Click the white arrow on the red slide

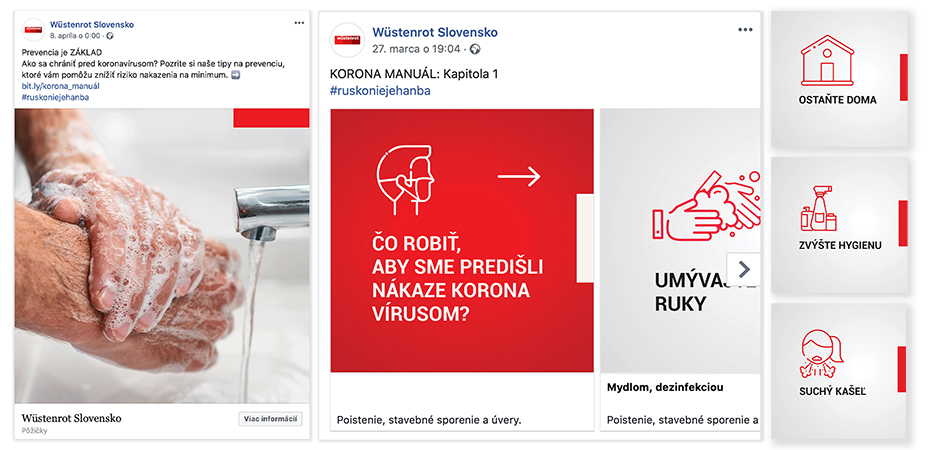(x=519, y=176)
